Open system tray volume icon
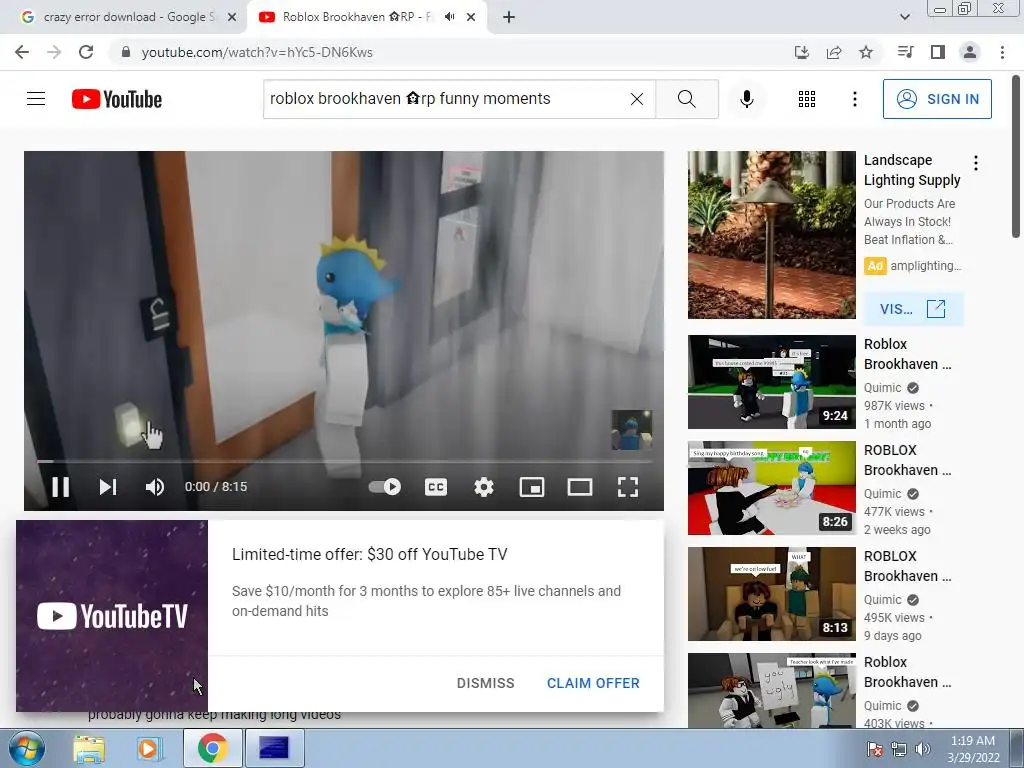The height and width of the screenshot is (768, 1024). [923, 749]
